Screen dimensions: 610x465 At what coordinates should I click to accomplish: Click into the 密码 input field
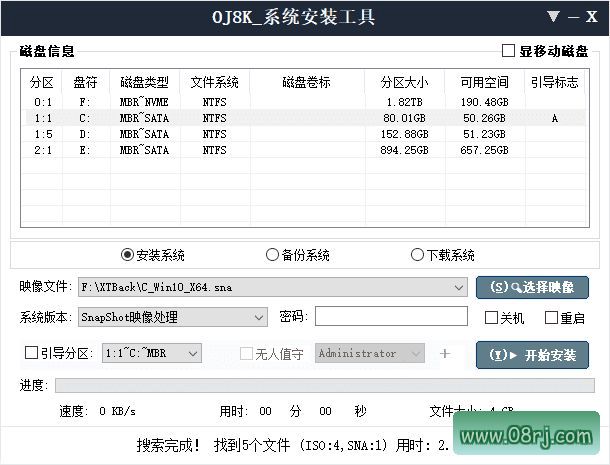[391, 316]
